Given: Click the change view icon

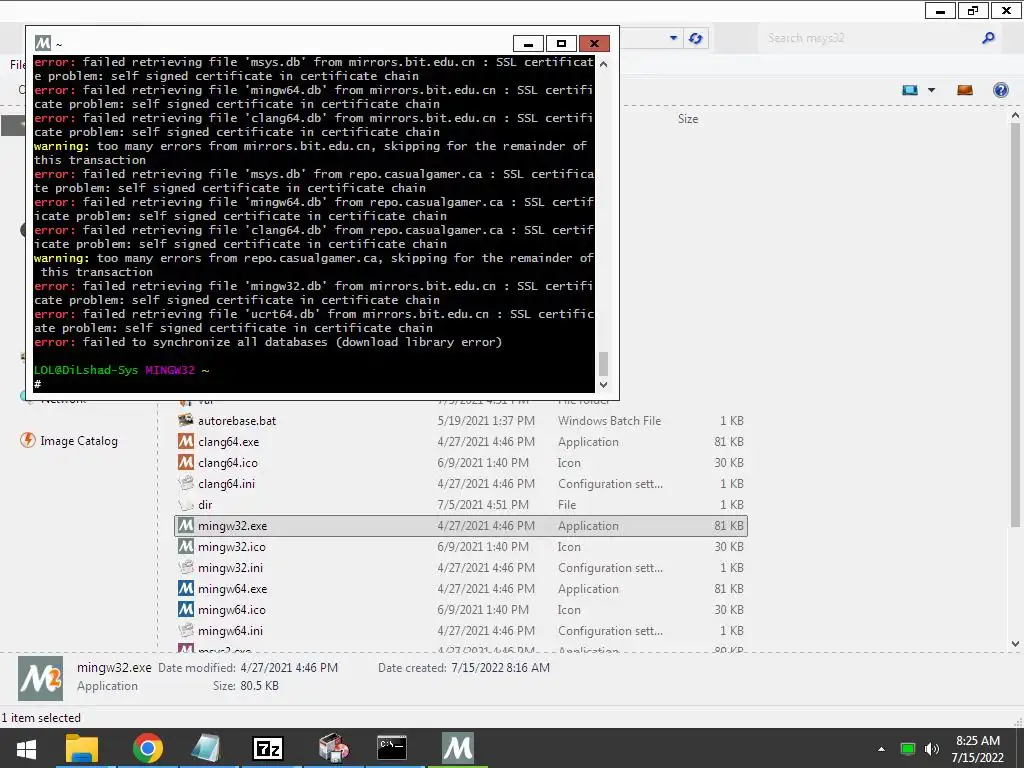Looking at the screenshot, I should [910, 90].
